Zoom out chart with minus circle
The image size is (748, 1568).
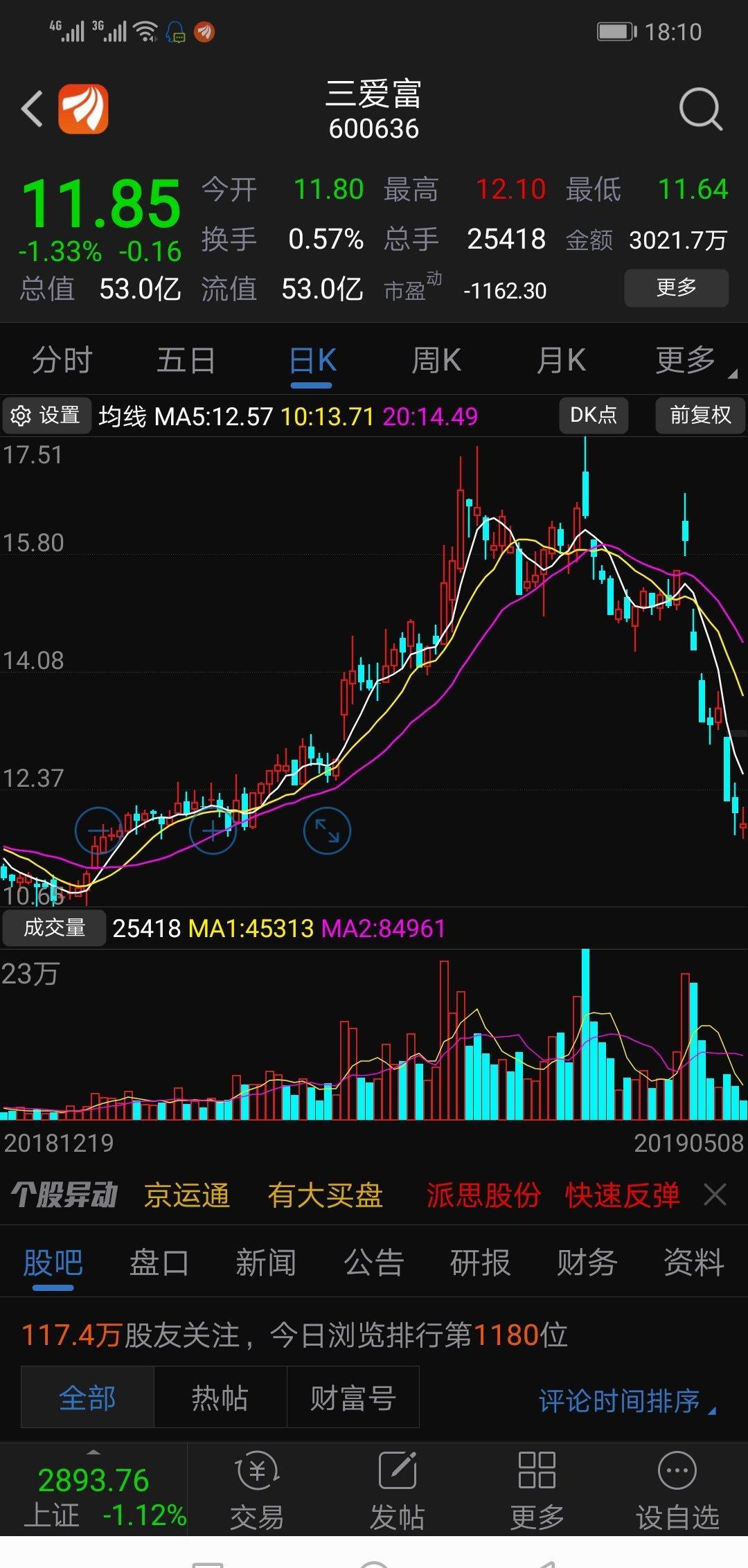[x=98, y=830]
